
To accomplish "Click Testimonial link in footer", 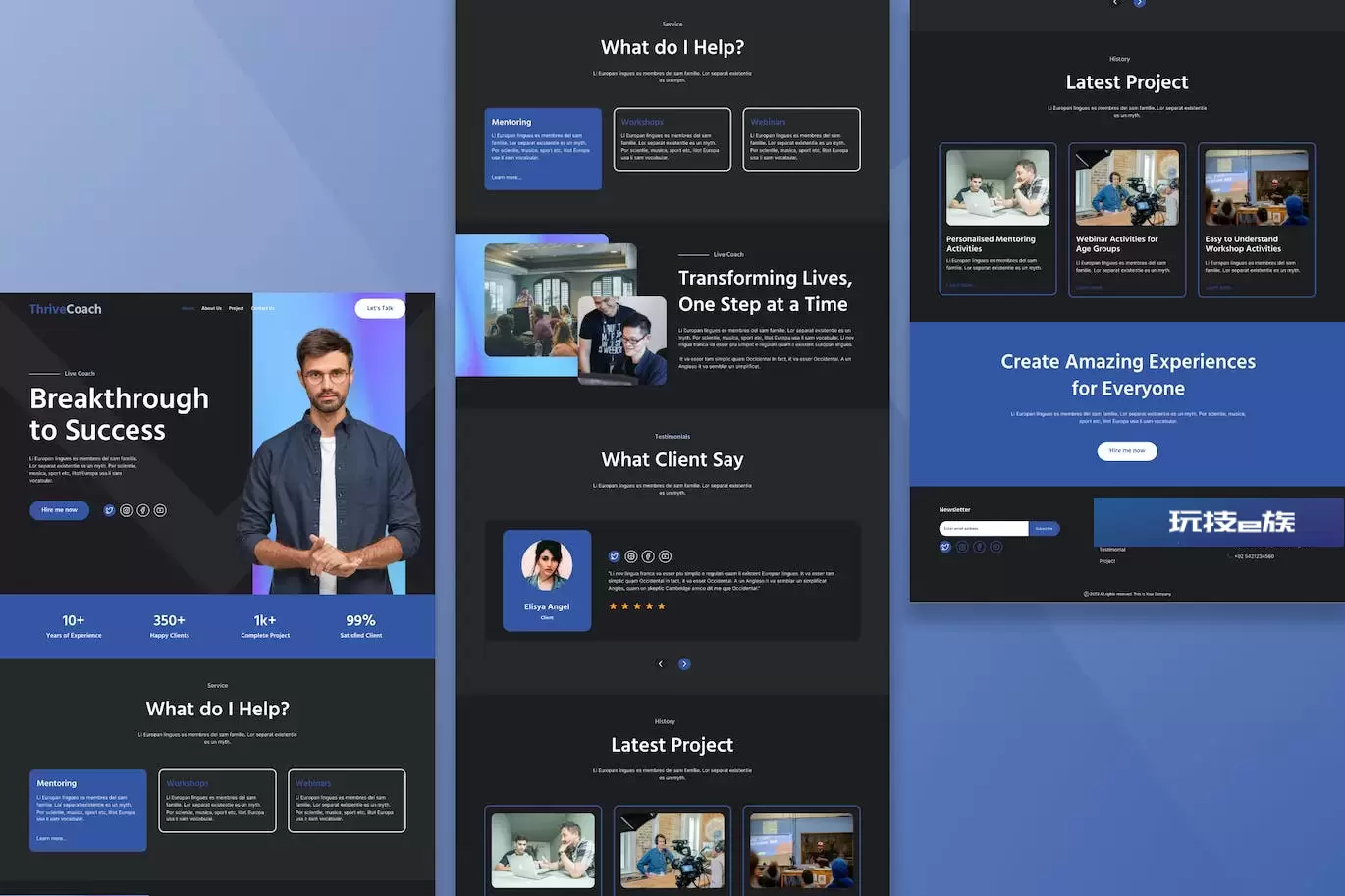I will click(x=1112, y=550).
